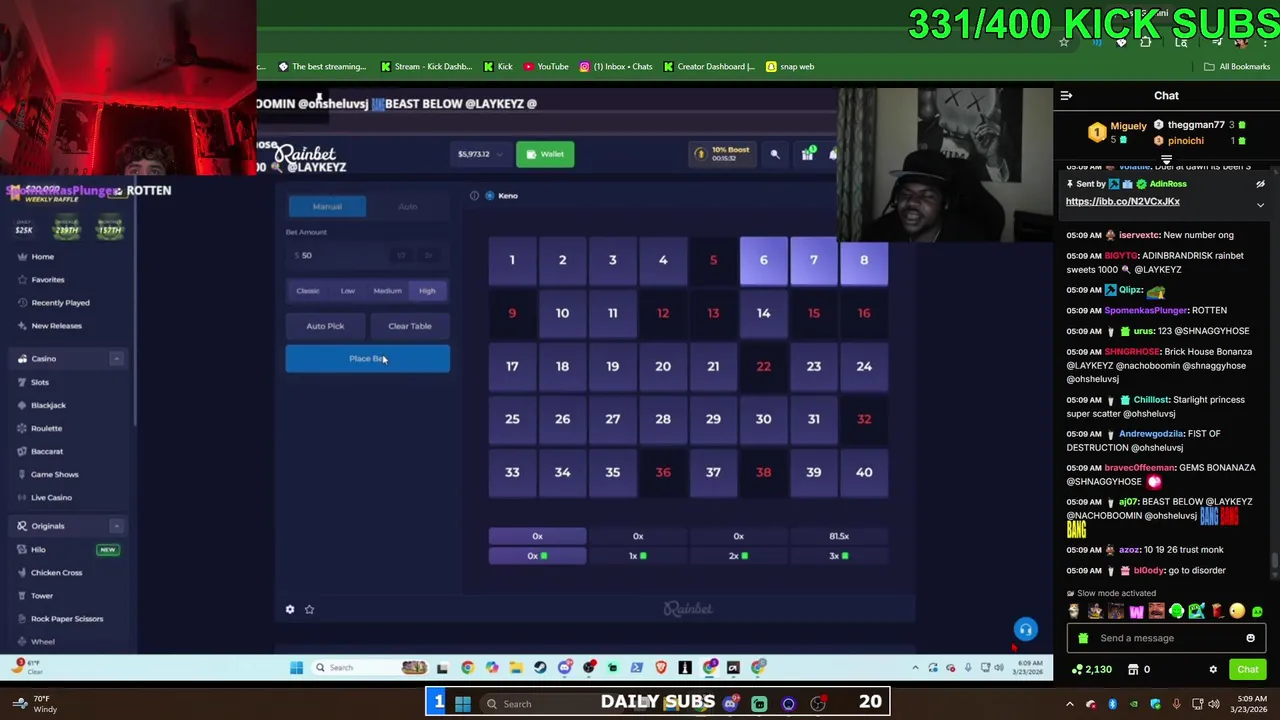Open the snap web bookmark
Viewport: 1280px width, 720px height.
point(790,67)
